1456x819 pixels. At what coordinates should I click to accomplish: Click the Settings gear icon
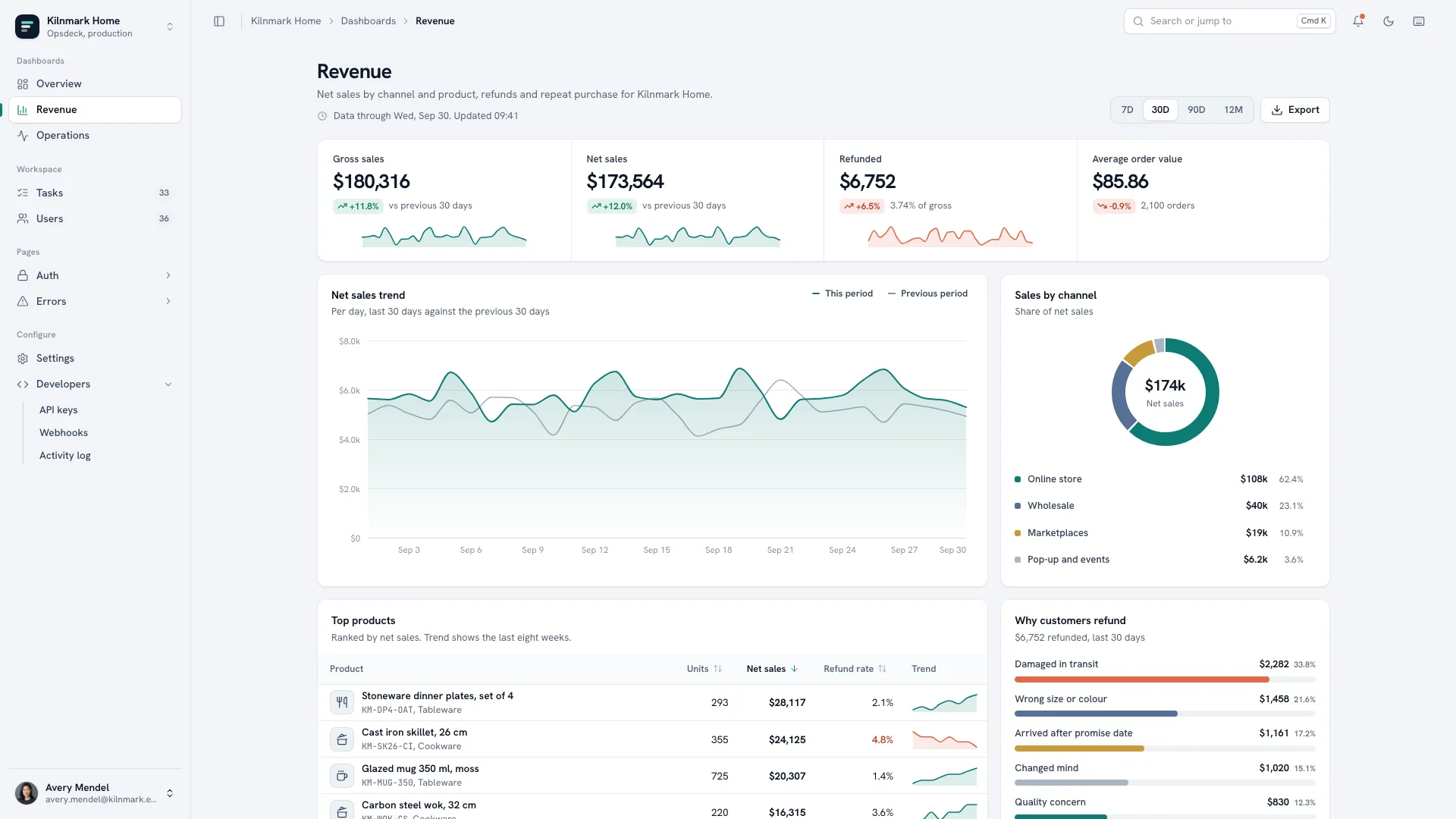point(23,359)
